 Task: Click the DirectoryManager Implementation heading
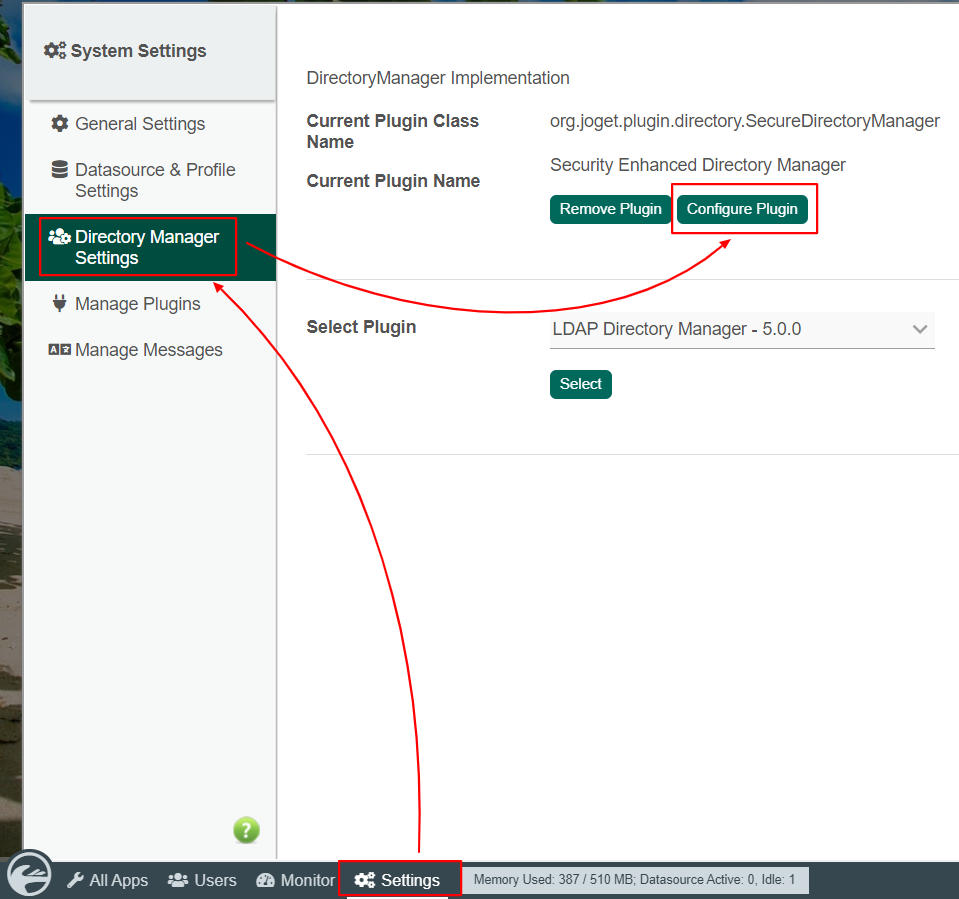click(x=438, y=78)
